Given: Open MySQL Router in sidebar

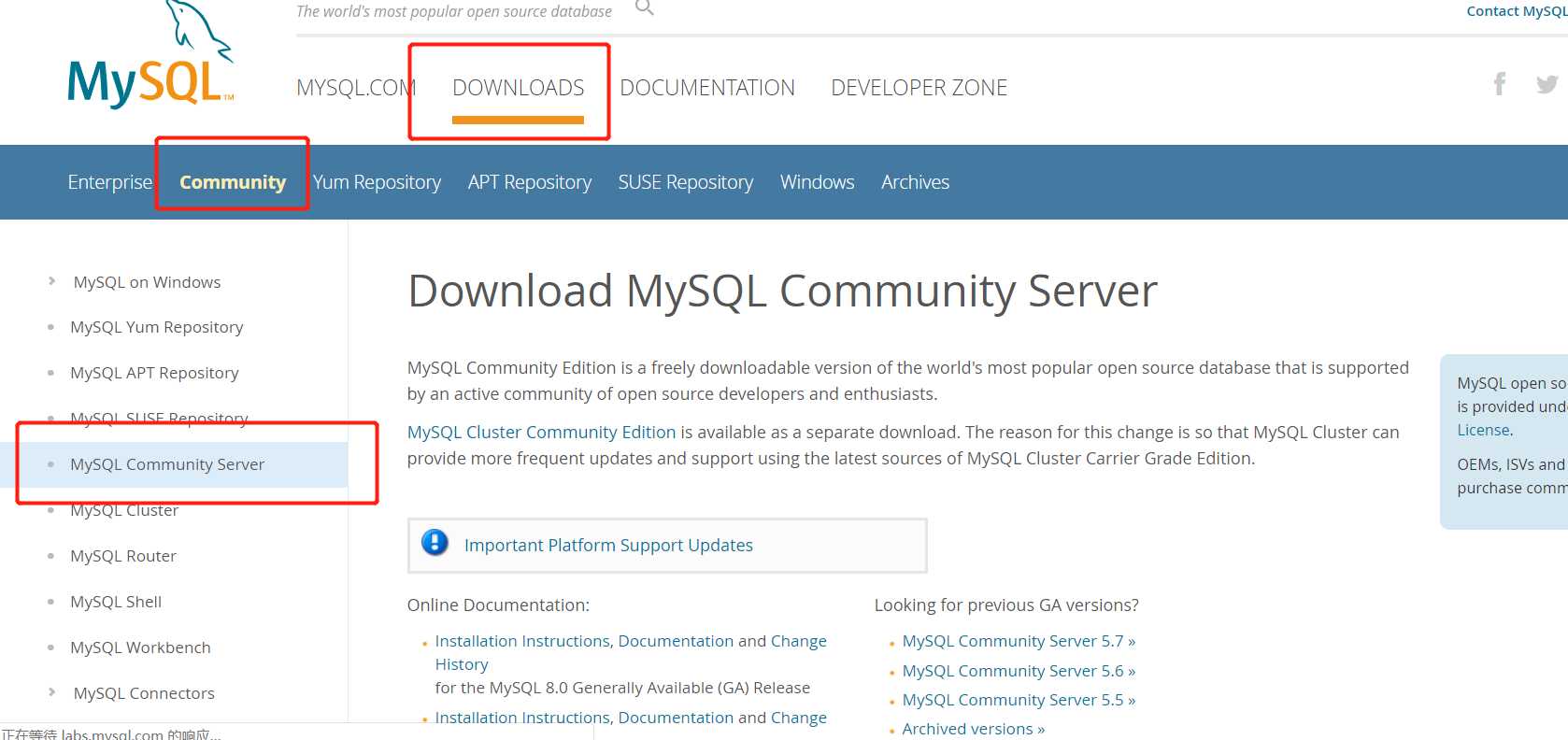Looking at the screenshot, I should coord(123,556).
